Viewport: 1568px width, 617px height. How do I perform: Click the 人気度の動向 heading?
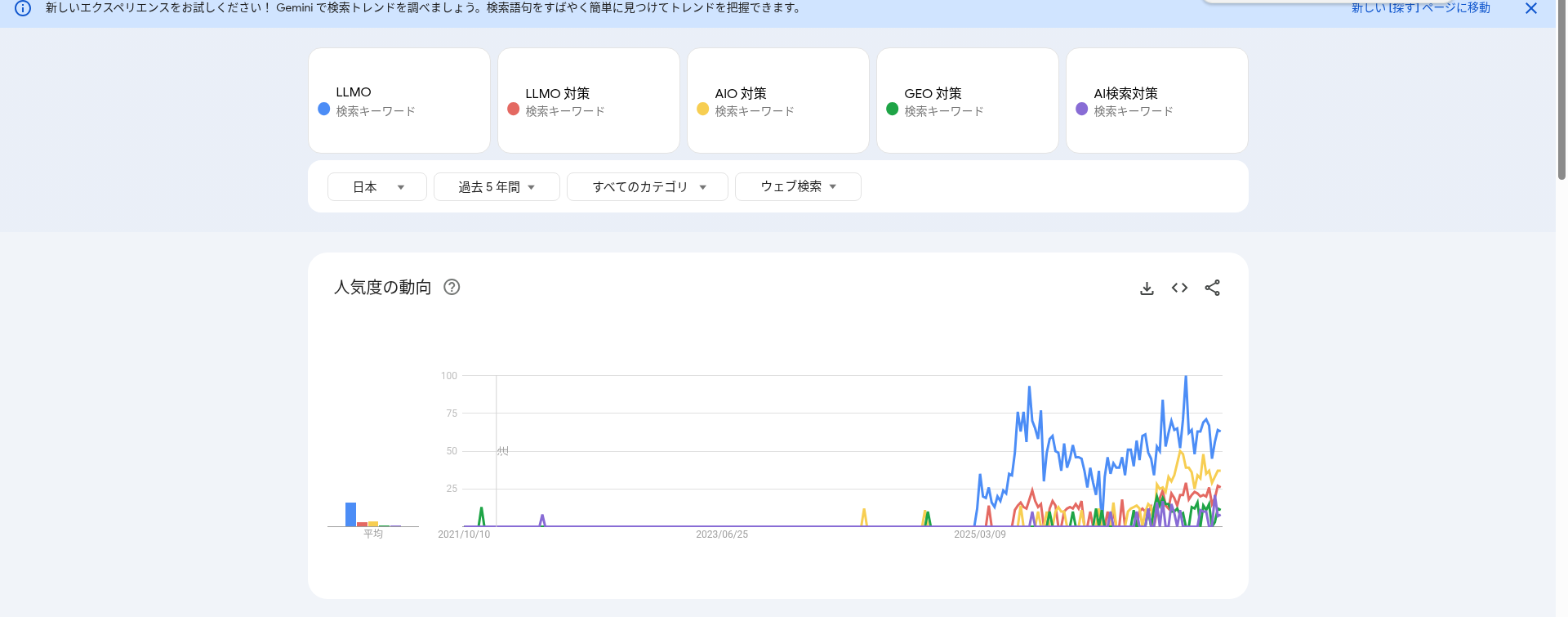point(382,287)
